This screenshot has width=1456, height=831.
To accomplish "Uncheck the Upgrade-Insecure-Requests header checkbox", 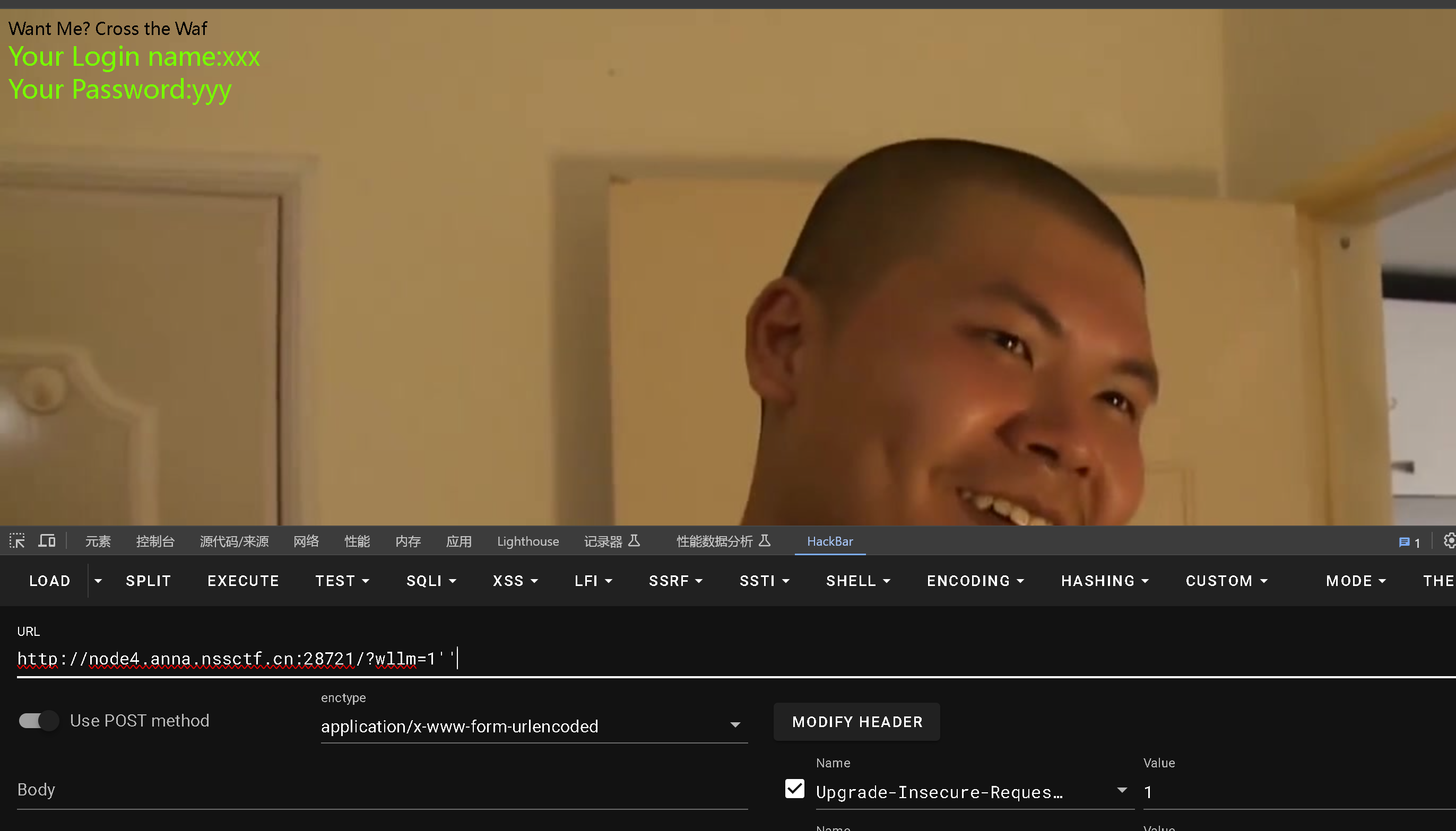I will click(794, 789).
